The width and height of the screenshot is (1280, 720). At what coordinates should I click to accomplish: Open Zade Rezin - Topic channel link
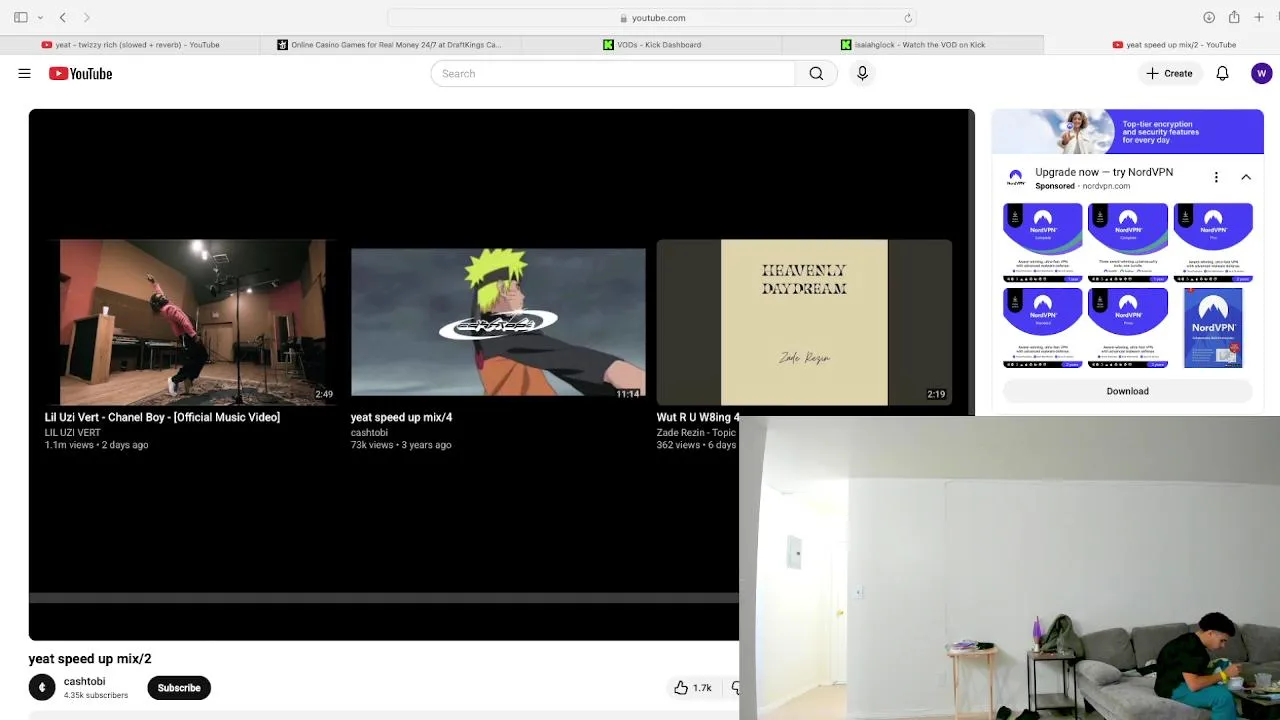[696, 433]
